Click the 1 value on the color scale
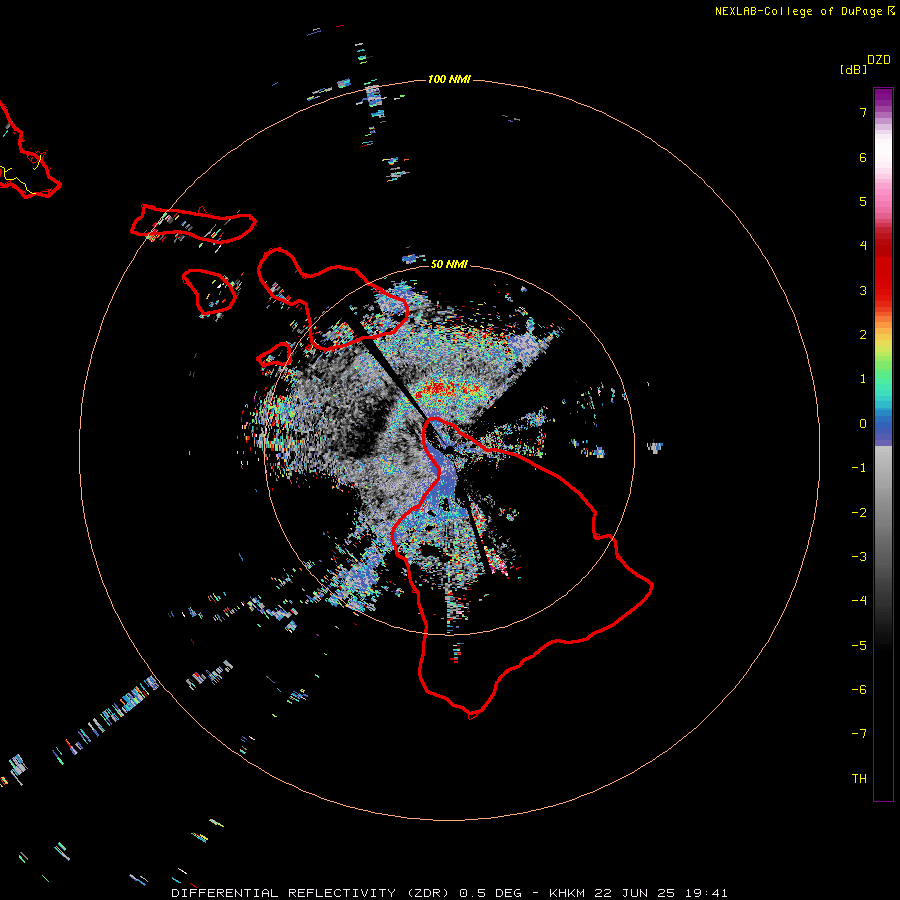Viewport: 900px width, 900px height. click(x=863, y=379)
